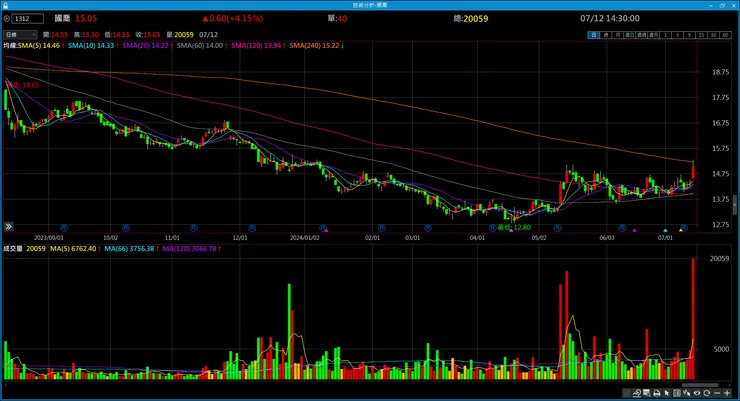Click the 18.75 price axis label

point(721,72)
